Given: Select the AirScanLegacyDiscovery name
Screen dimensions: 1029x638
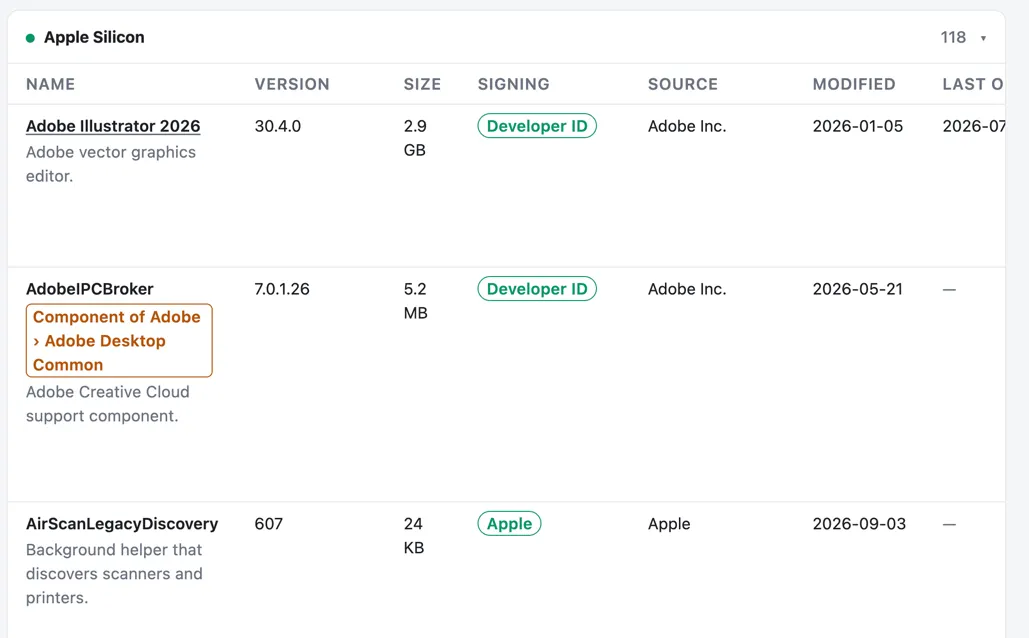Looking at the screenshot, I should (x=122, y=524).
